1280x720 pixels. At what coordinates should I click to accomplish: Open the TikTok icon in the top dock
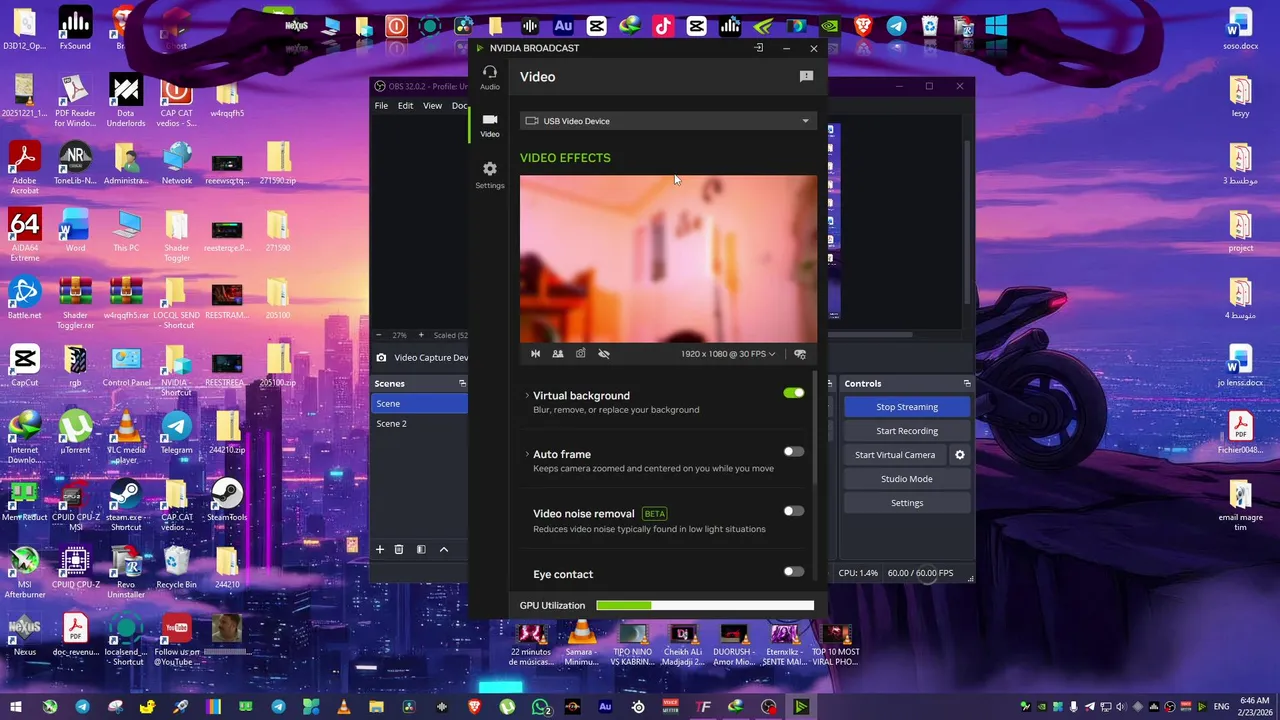(663, 26)
